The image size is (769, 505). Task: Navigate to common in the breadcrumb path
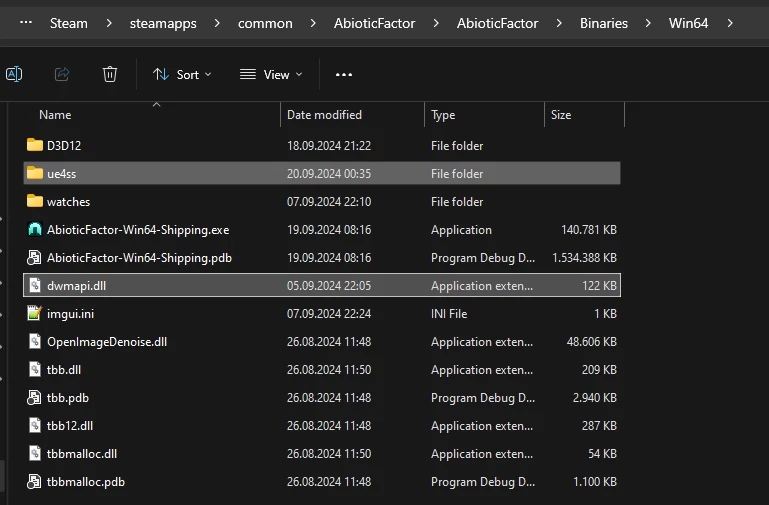pyautogui.click(x=265, y=23)
